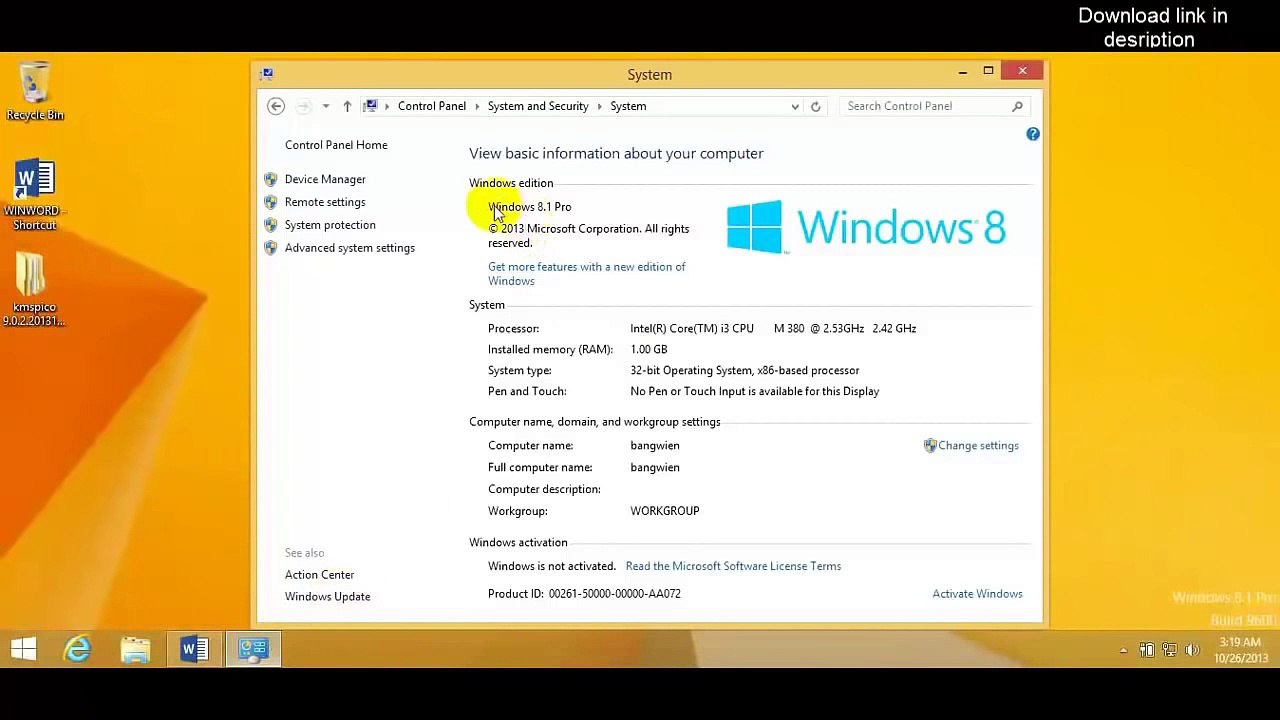Click the computer icon in address bar
The width and height of the screenshot is (1280, 720).
371,106
